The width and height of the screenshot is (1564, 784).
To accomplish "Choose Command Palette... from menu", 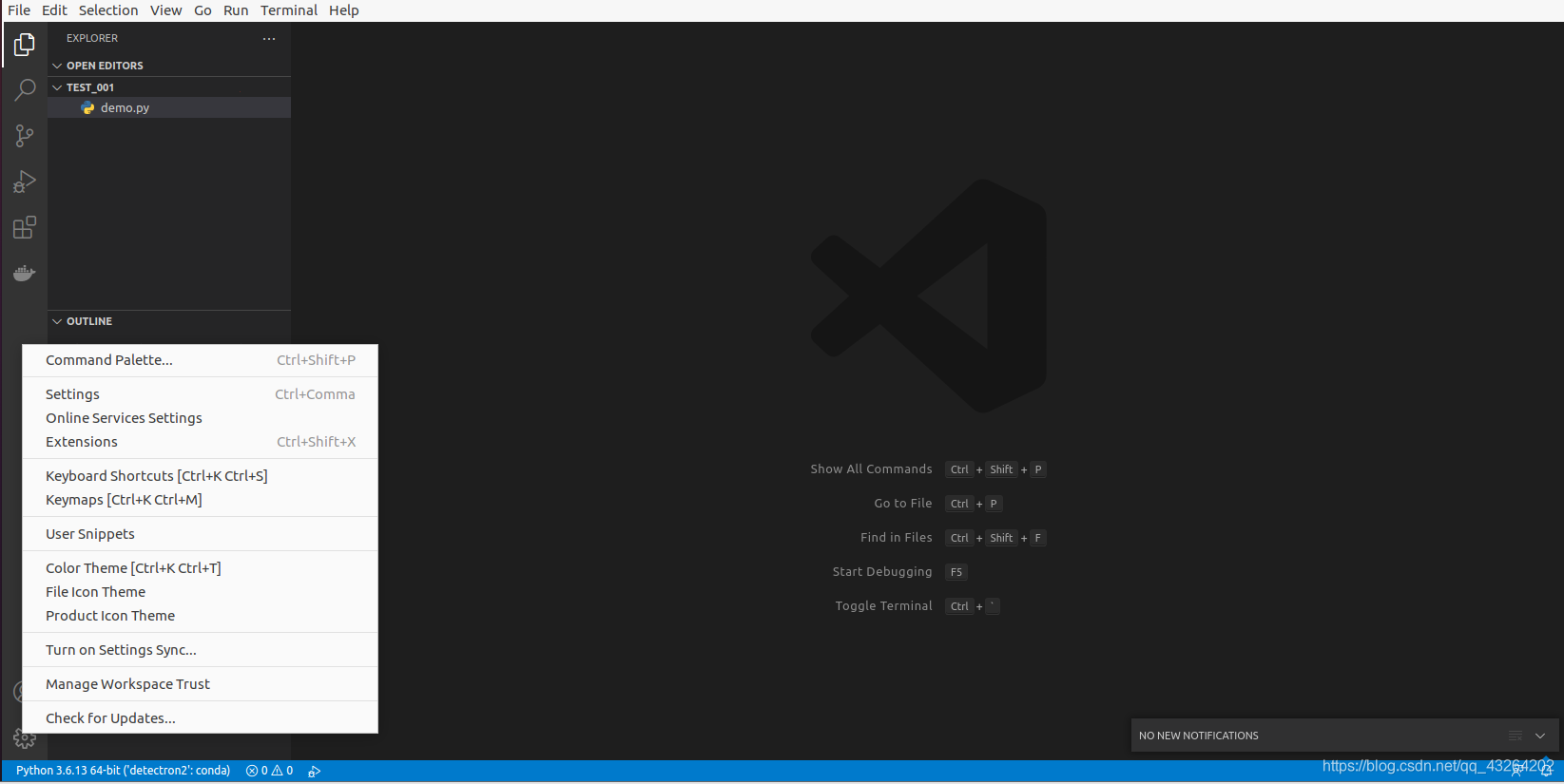I will tap(201, 360).
